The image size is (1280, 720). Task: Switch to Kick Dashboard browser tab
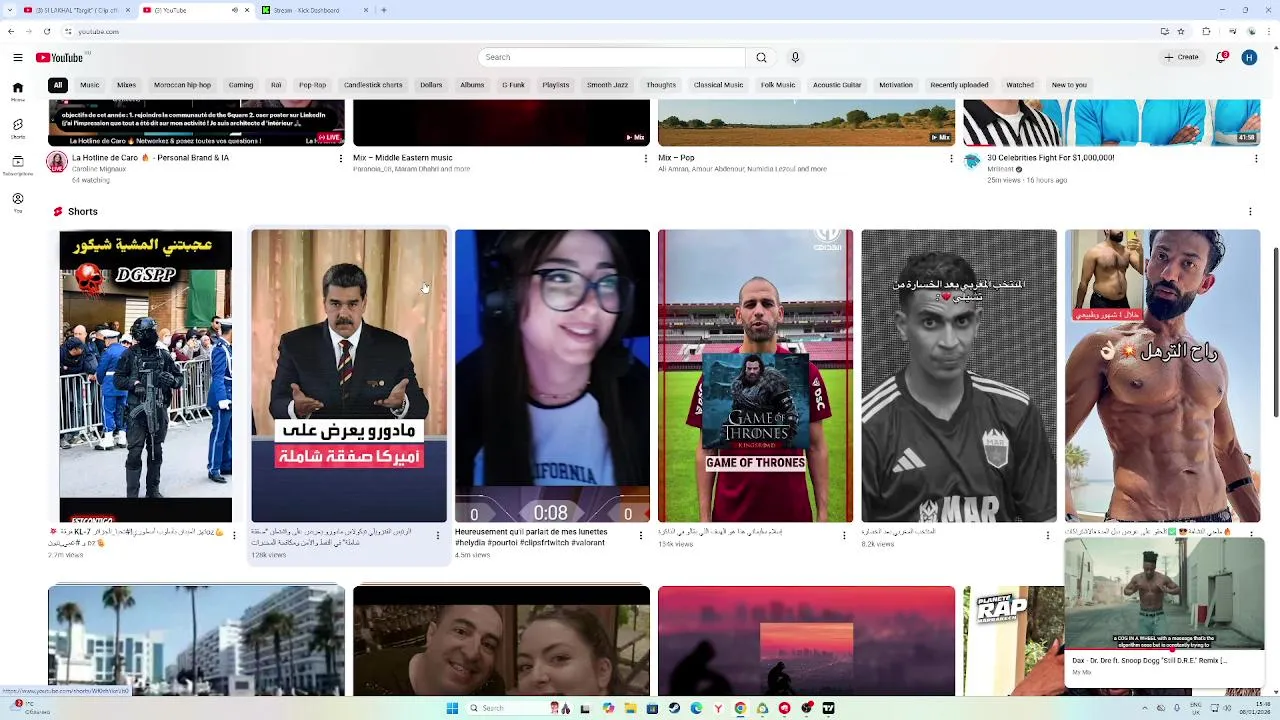[x=315, y=10]
